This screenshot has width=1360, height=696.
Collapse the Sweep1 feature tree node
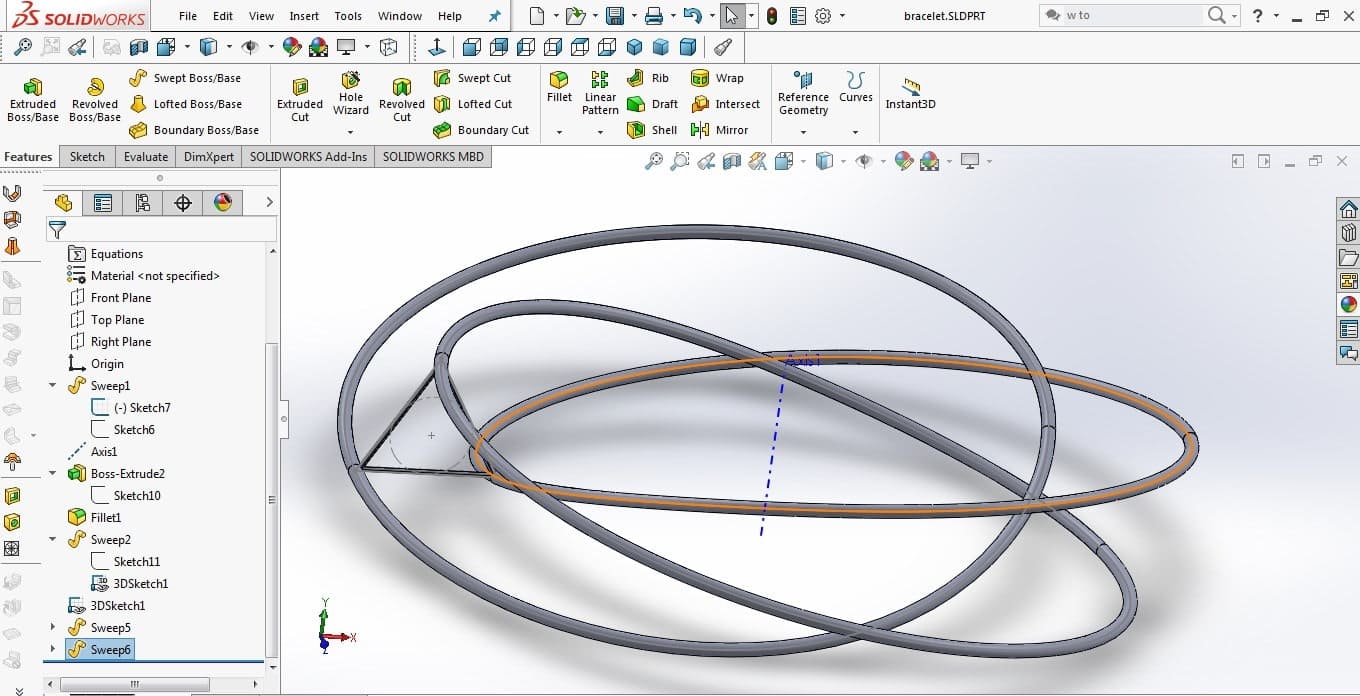pyautogui.click(x=53, y=386)
